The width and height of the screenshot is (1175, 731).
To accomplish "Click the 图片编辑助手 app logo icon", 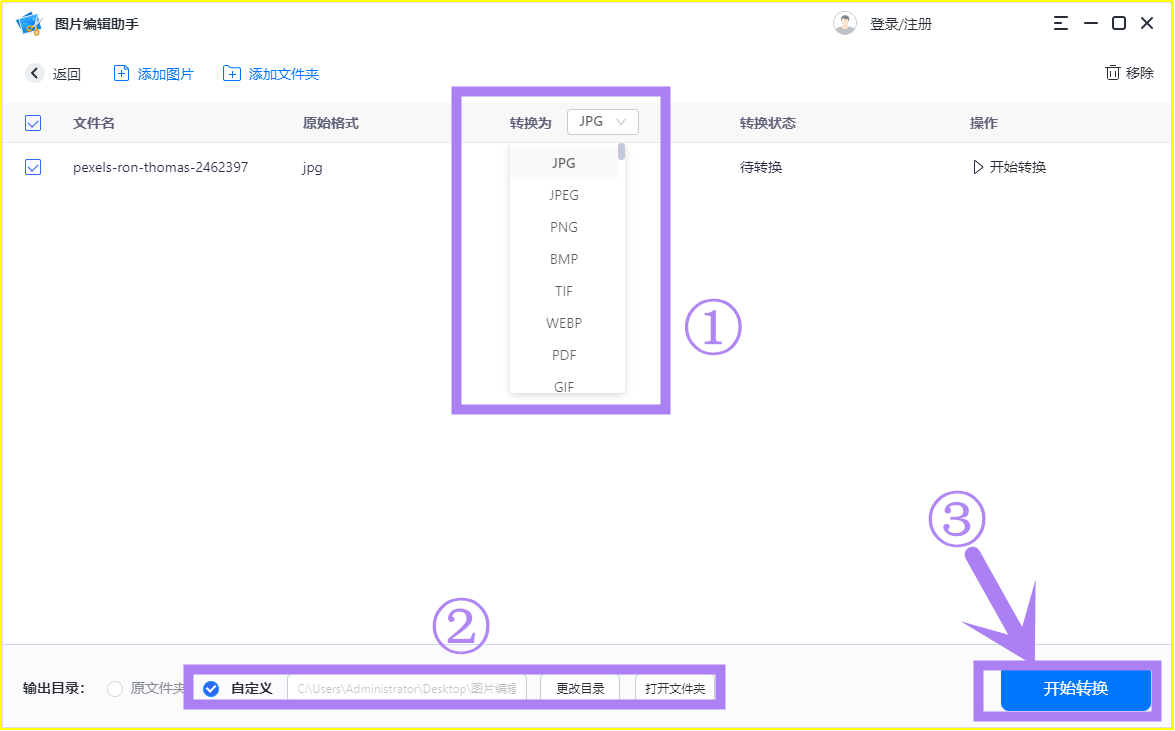I will click(29, 23).
